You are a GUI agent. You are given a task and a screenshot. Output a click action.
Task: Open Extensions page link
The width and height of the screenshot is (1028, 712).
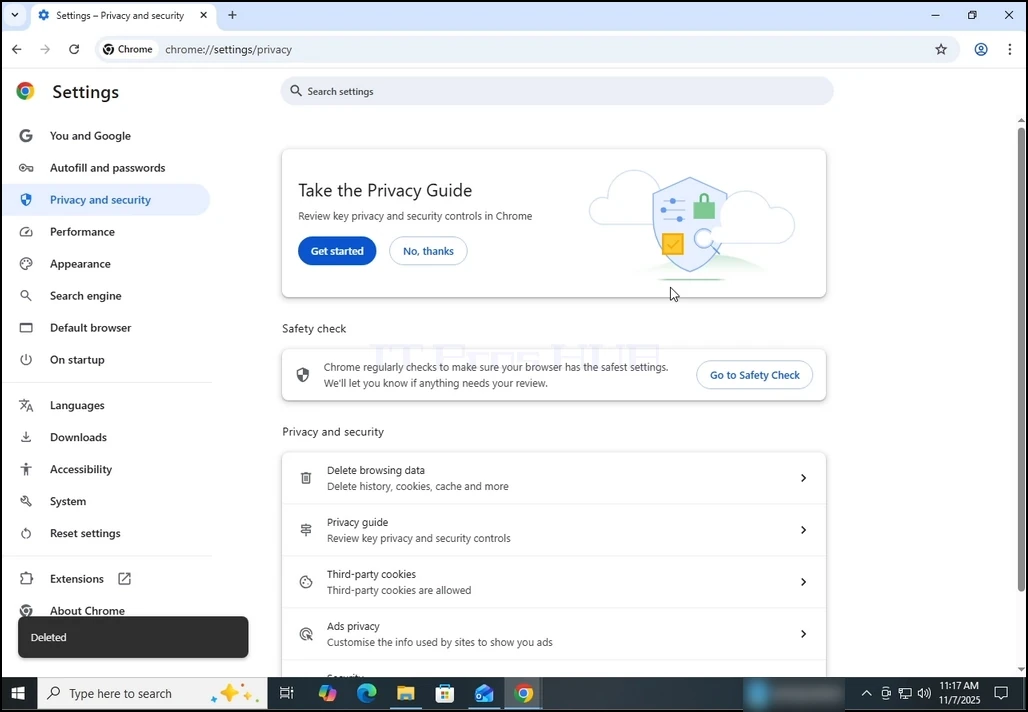click(77, 579)
